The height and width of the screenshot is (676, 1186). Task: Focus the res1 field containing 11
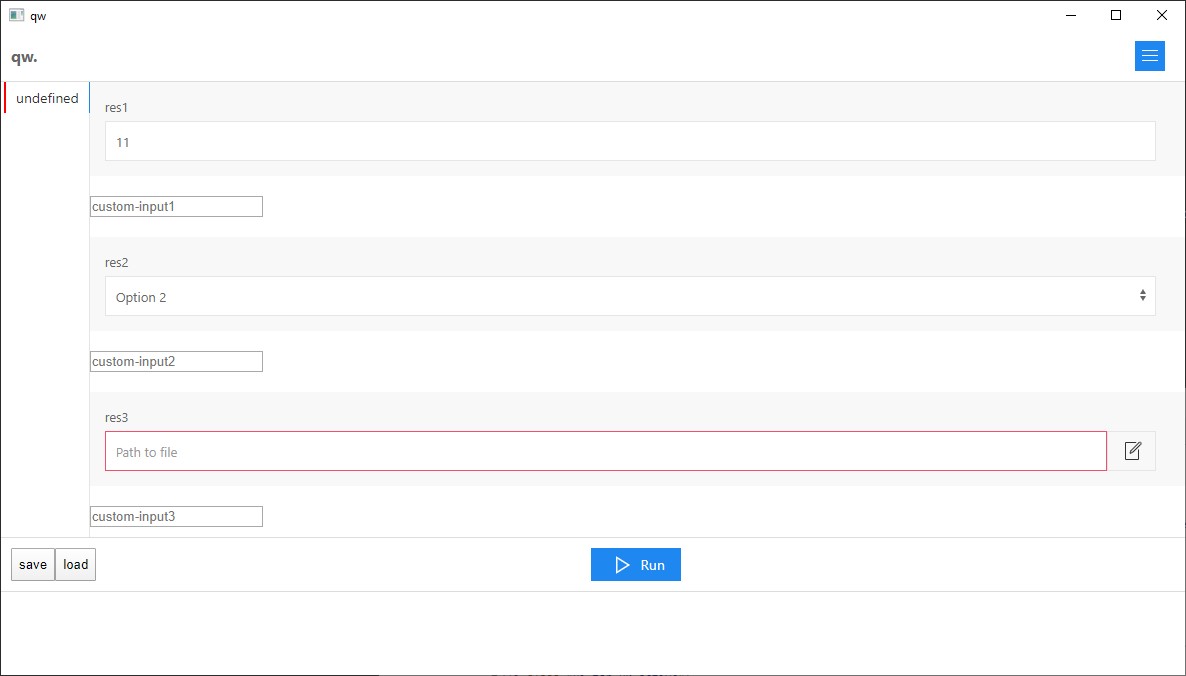click(x=630, y=142)
